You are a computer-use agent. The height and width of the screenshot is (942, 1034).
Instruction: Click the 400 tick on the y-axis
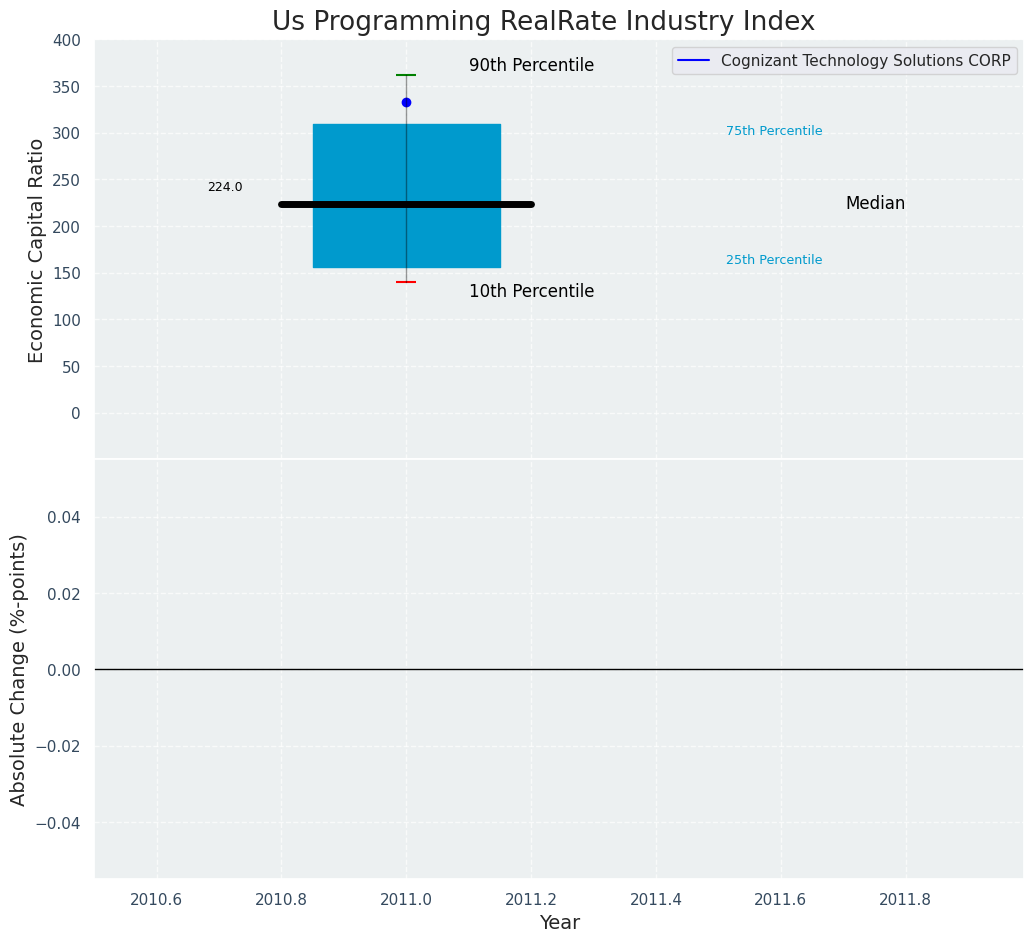point(67,40)
